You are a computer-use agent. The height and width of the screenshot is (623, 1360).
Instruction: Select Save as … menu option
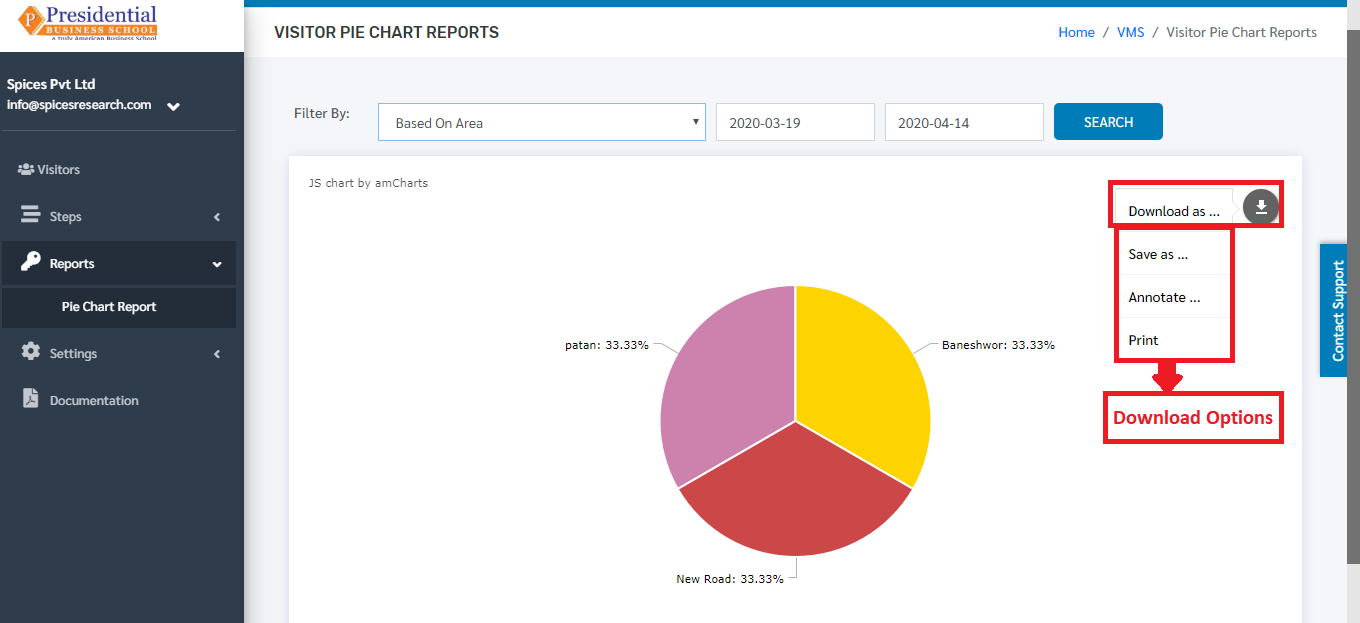(1173, 254)
